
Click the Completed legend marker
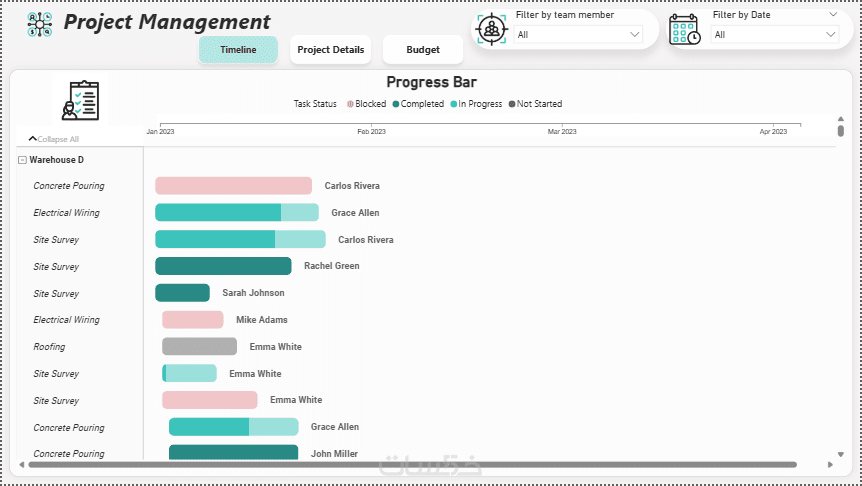click(396, 104)
